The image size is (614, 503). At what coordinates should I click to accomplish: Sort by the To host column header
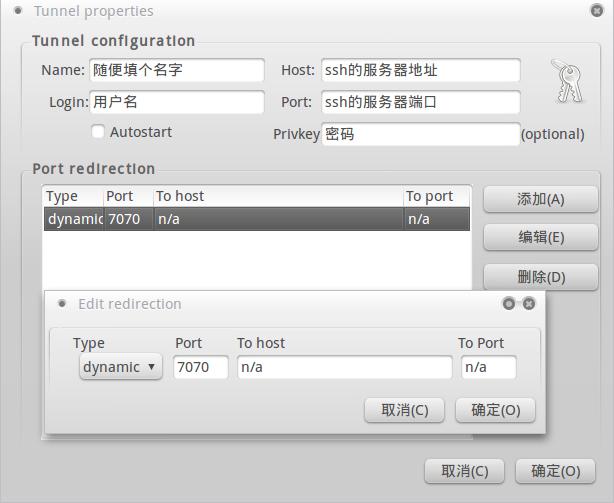click(278, 196)
